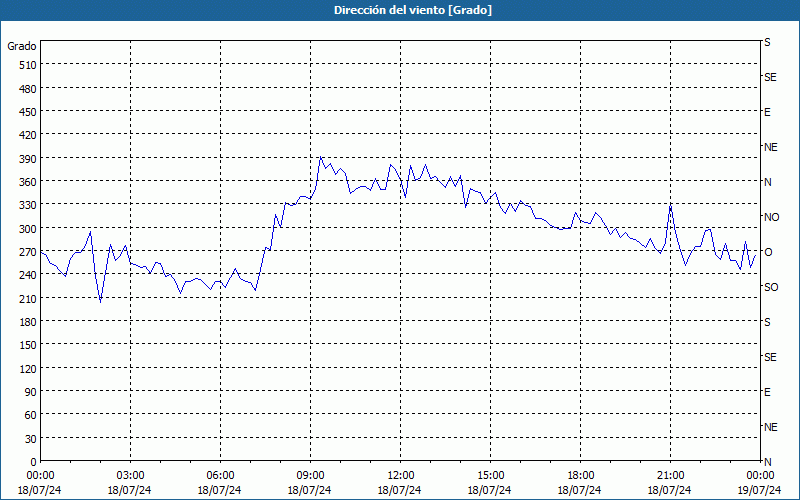Image resolution: width=800 pixels, height=500 pixels.
Task: Click the 18/07/24 date under 12:00
Action: 399,490
